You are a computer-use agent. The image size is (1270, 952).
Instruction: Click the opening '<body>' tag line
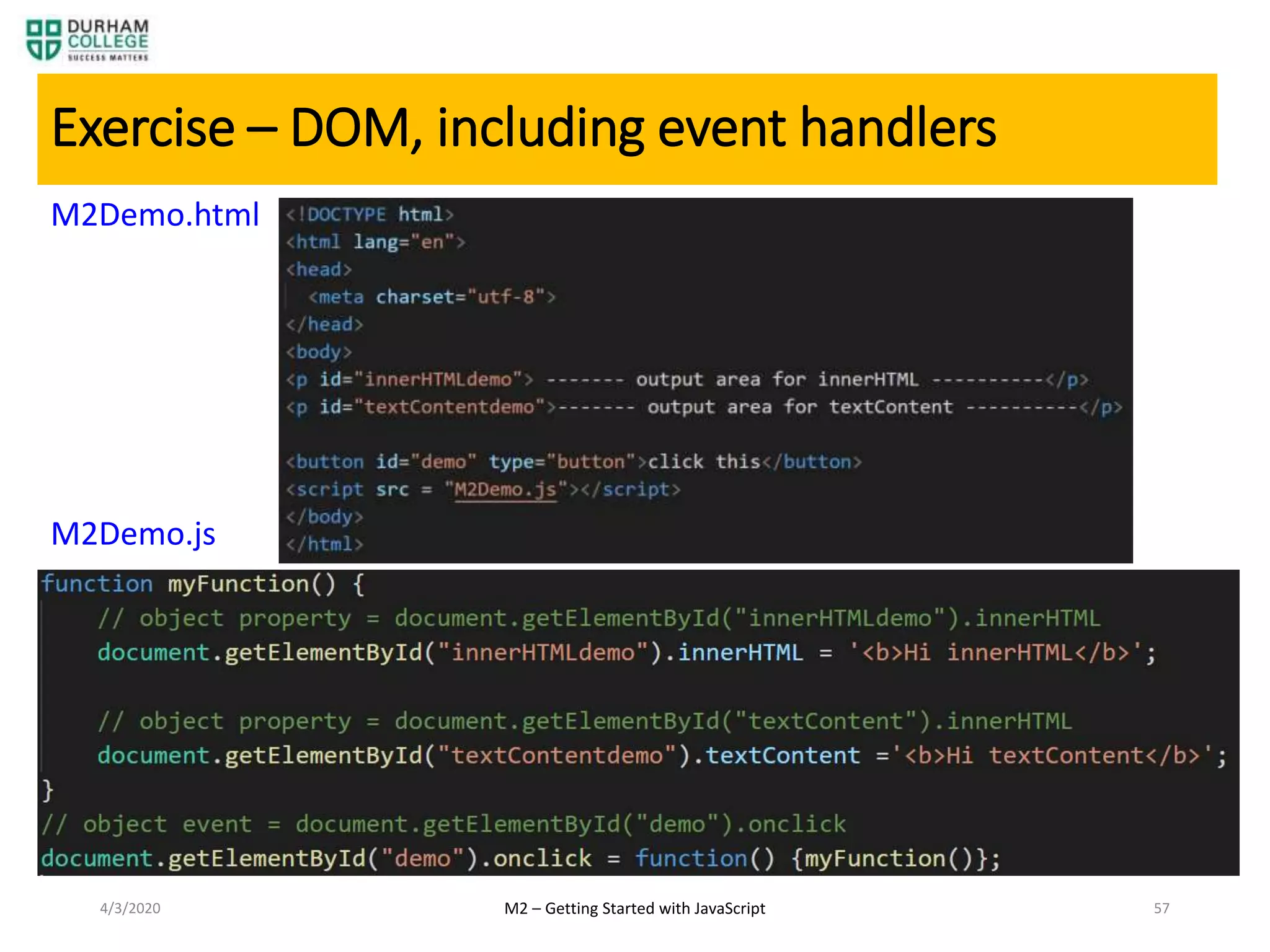[319, 352]
